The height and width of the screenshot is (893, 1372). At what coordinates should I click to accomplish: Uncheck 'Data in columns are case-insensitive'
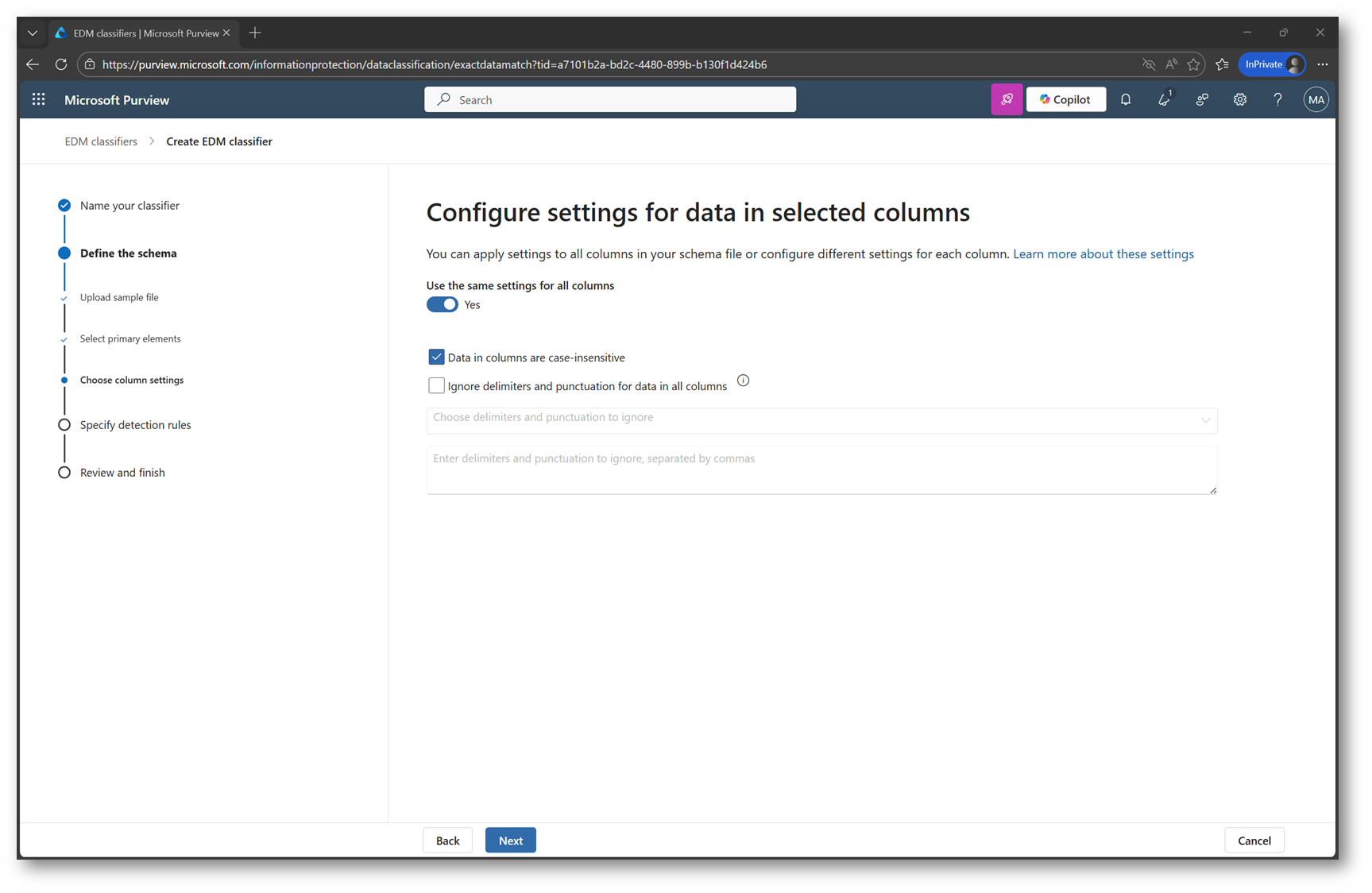coord(436,358)
